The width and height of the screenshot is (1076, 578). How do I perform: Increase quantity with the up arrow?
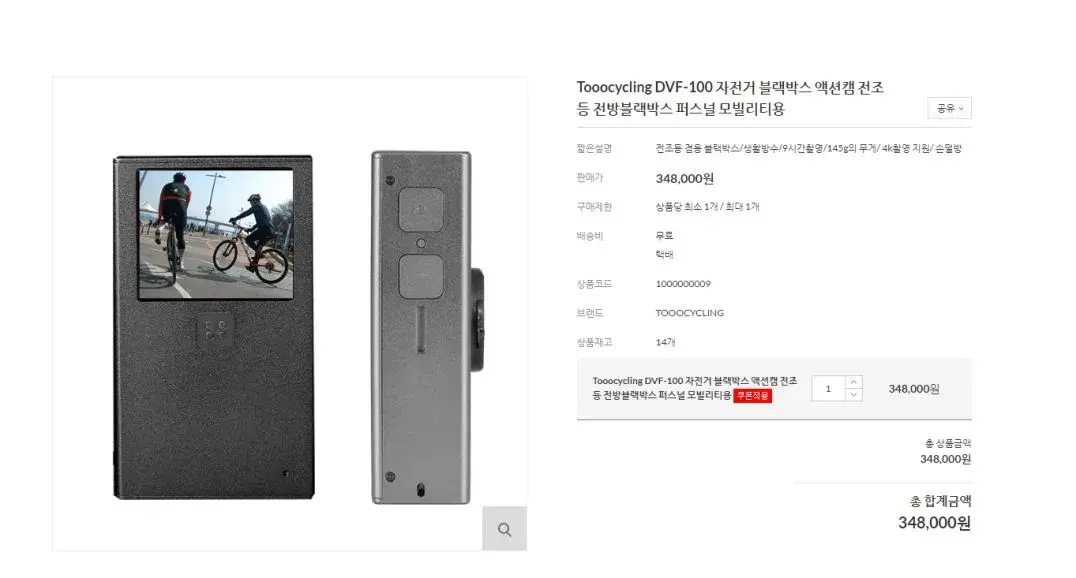(854, 382)
